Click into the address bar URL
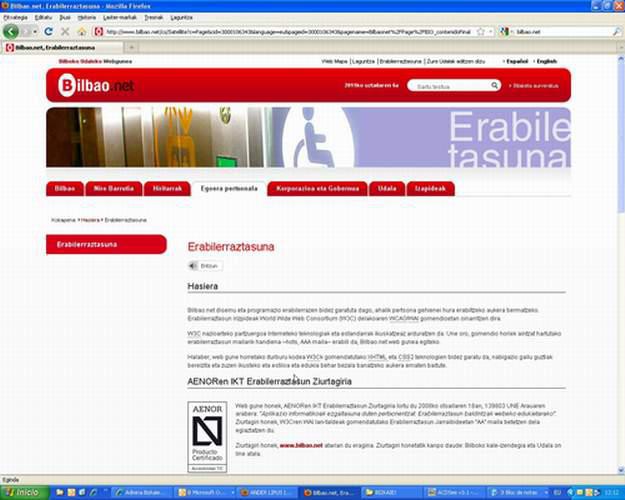The height and width of the screenshot is (500, 625). pos(289,31)
